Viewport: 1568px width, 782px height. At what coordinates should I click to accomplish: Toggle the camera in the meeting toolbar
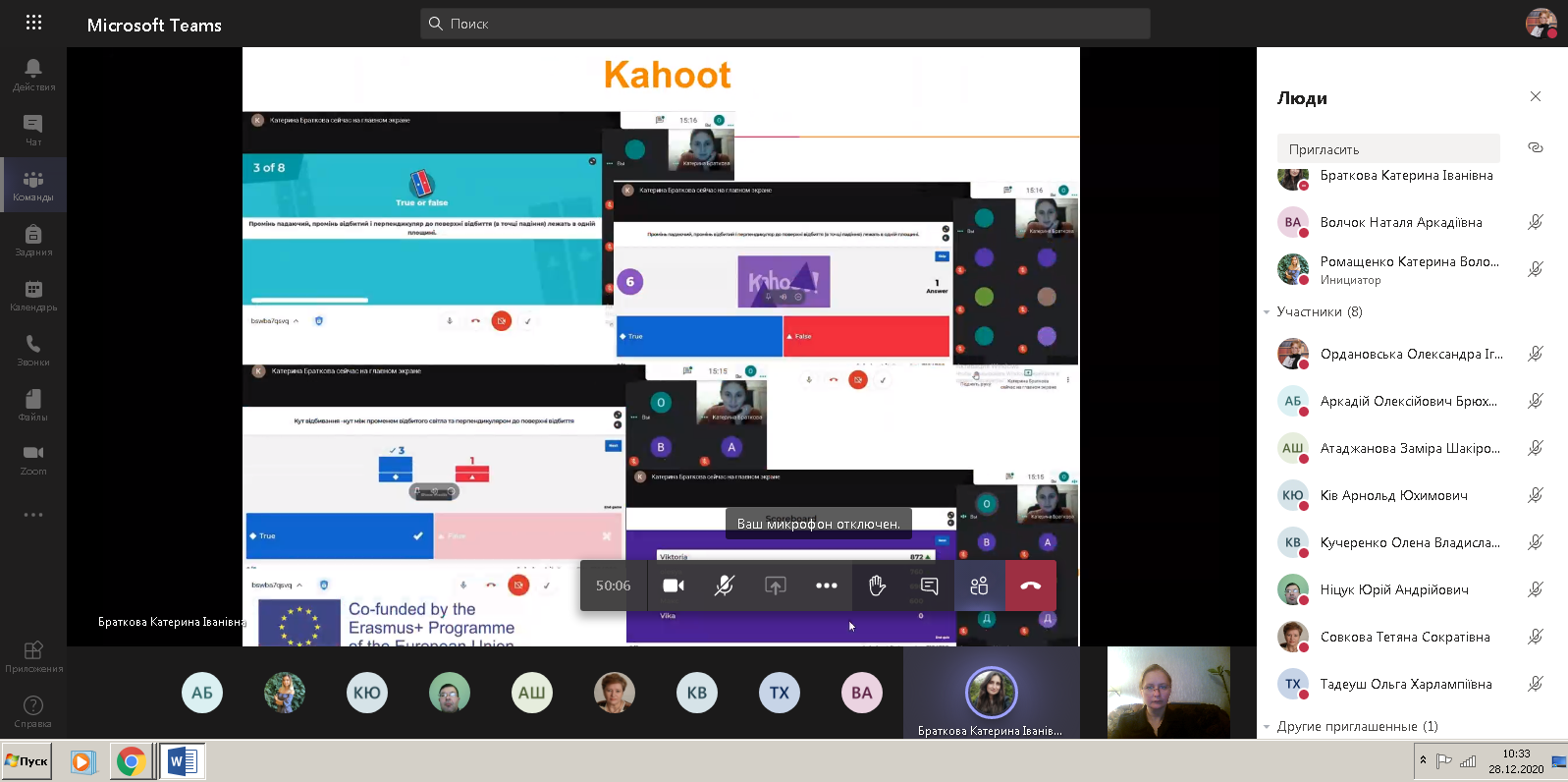(674, 586)
